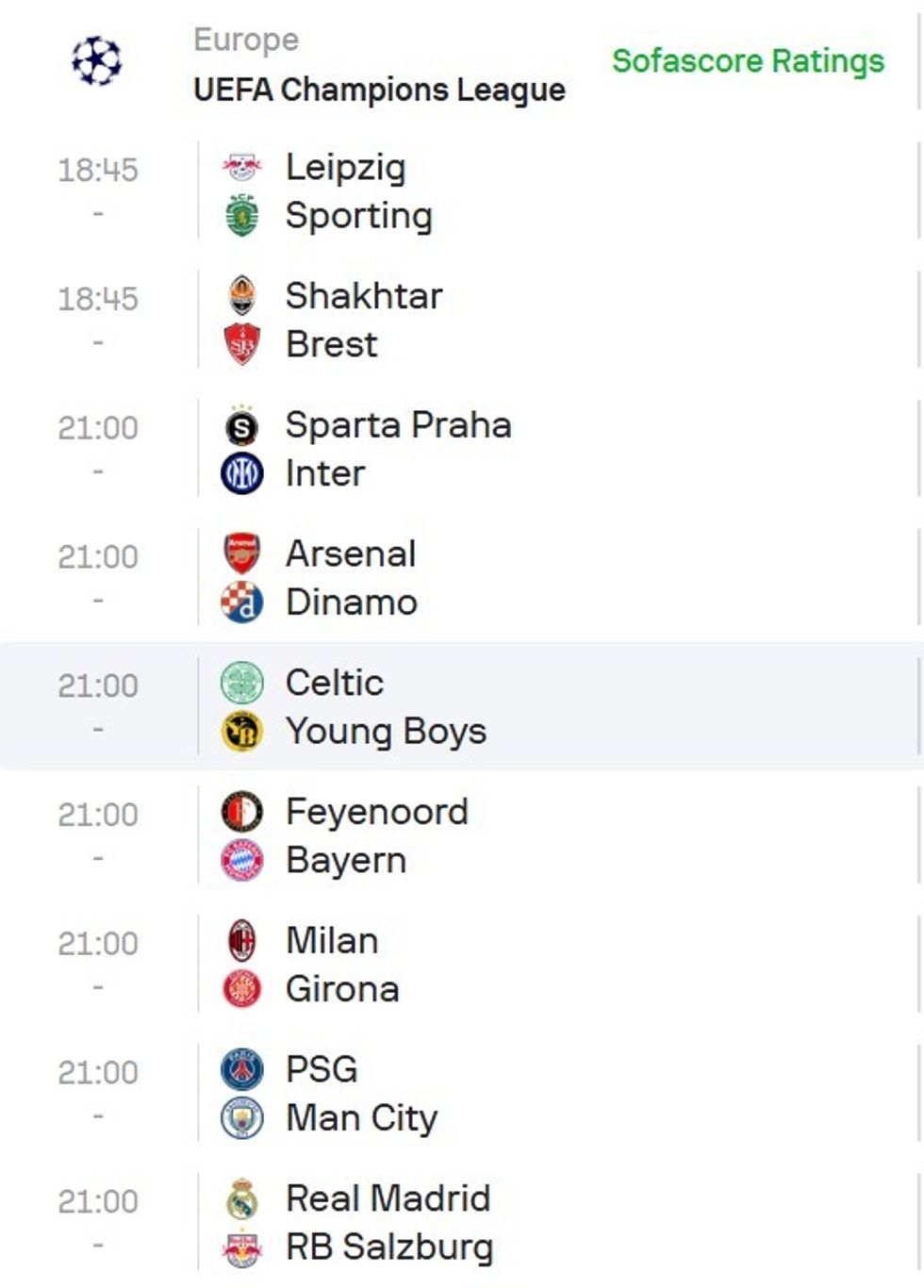Open the Celtic vs Young Boys match
Image resolution: width=924 pixels, height=1288 pixels.
566,707
